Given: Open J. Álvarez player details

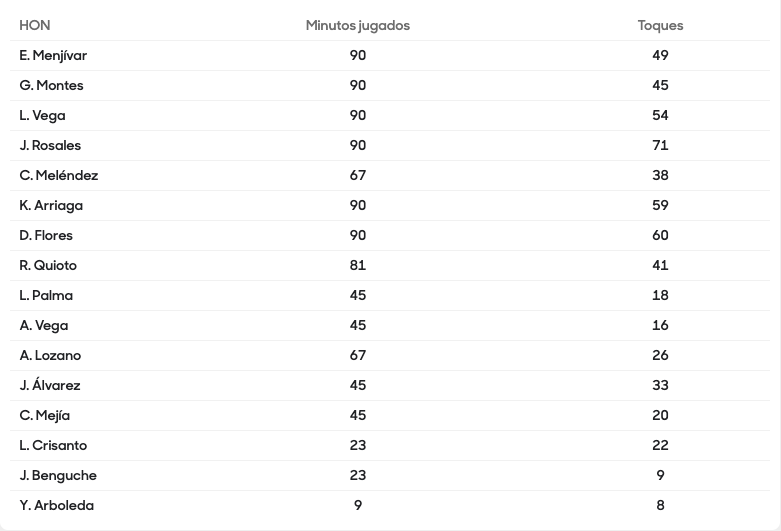Looking at the screenshot, I should [x=50, y=385].
